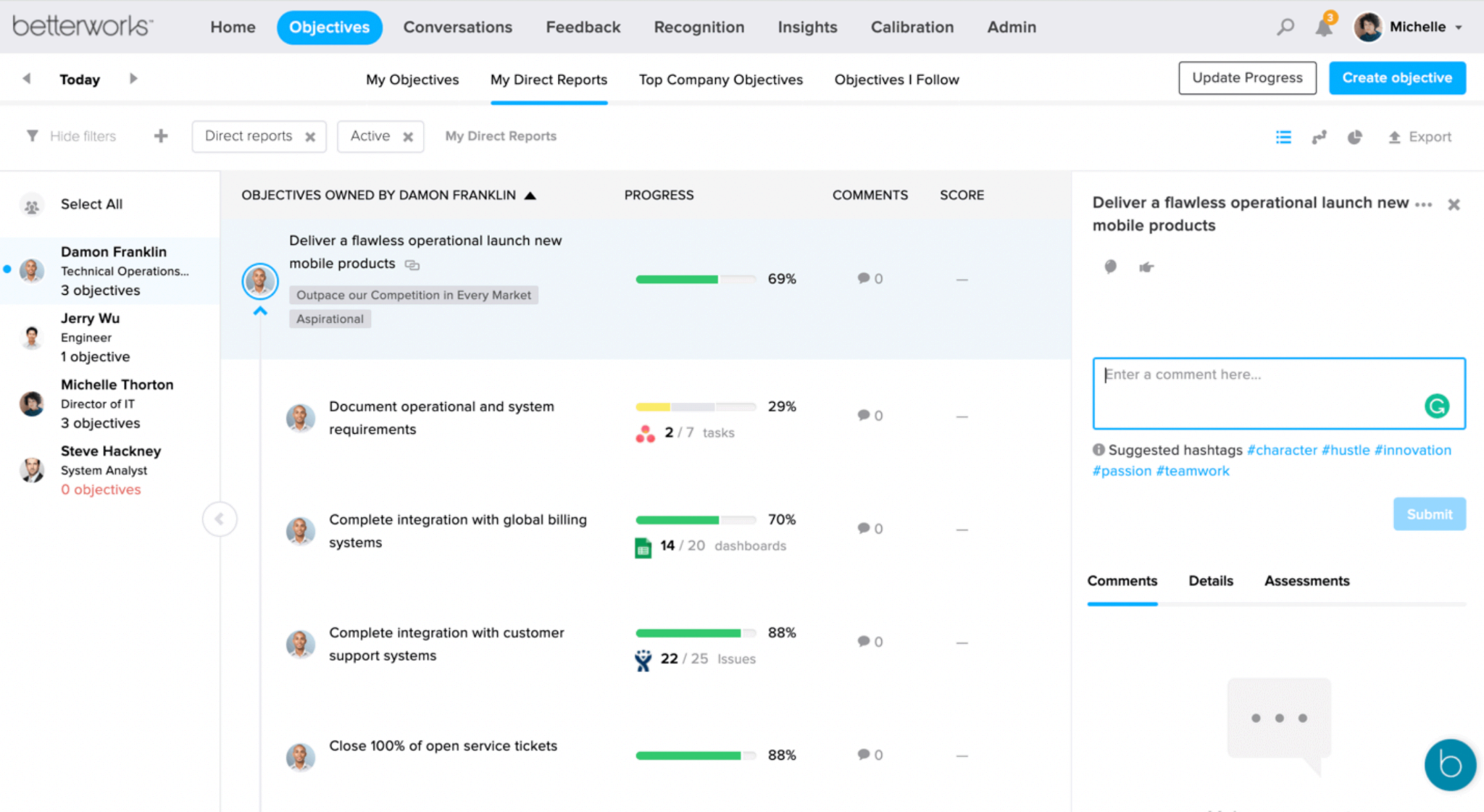Go to Conversations in top navigation

tap(457, 28)
